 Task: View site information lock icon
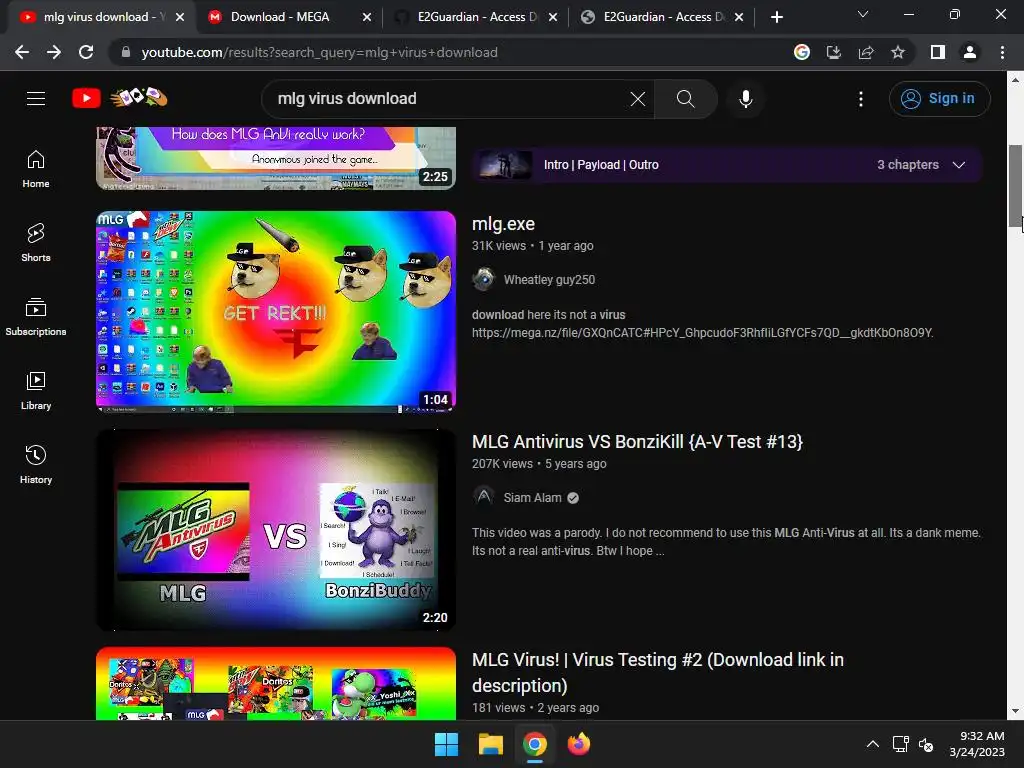pyautogui.click(x=126, y=52)
